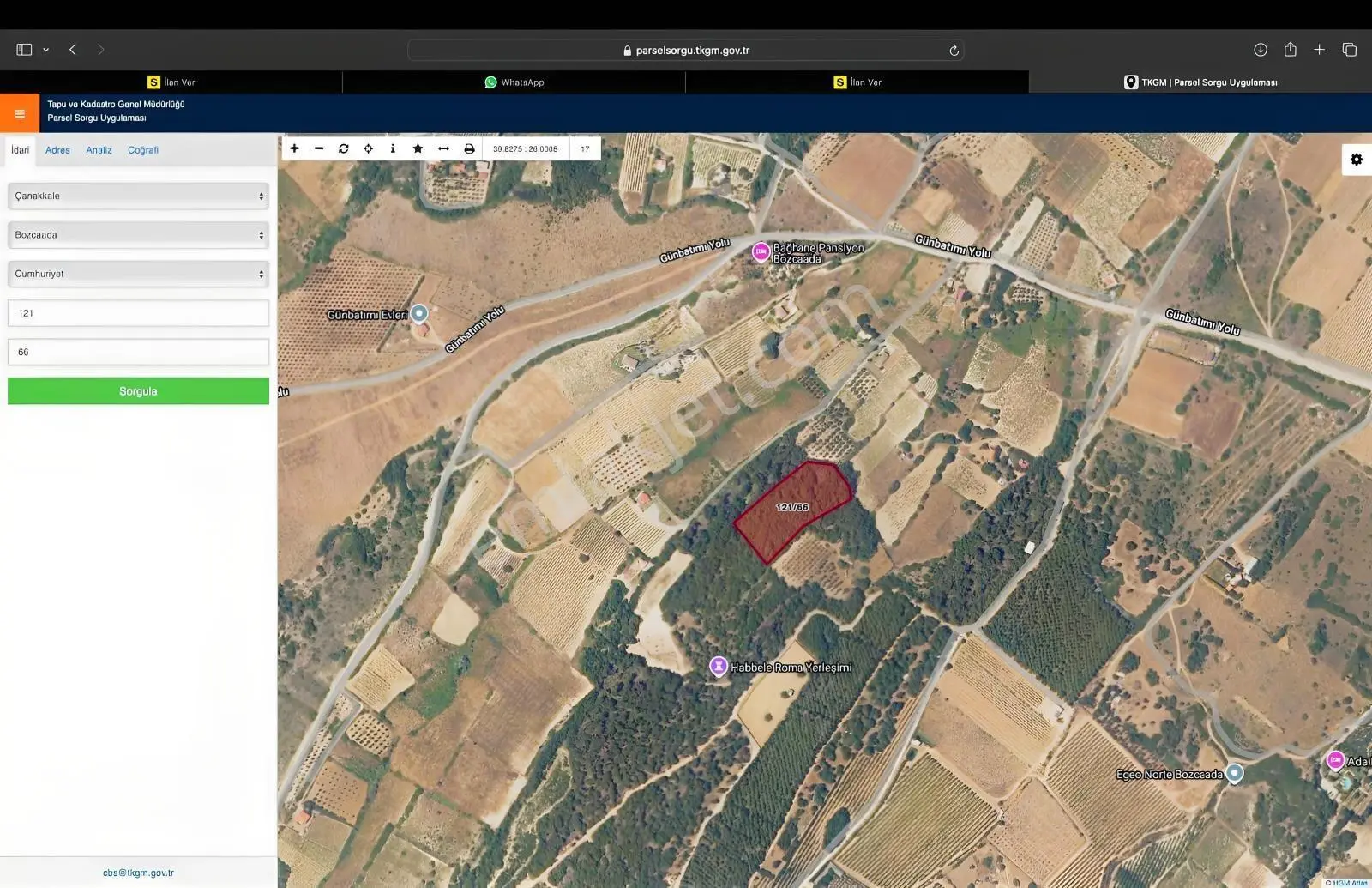Open Safari downloads icon

[x=1261, y=50]
